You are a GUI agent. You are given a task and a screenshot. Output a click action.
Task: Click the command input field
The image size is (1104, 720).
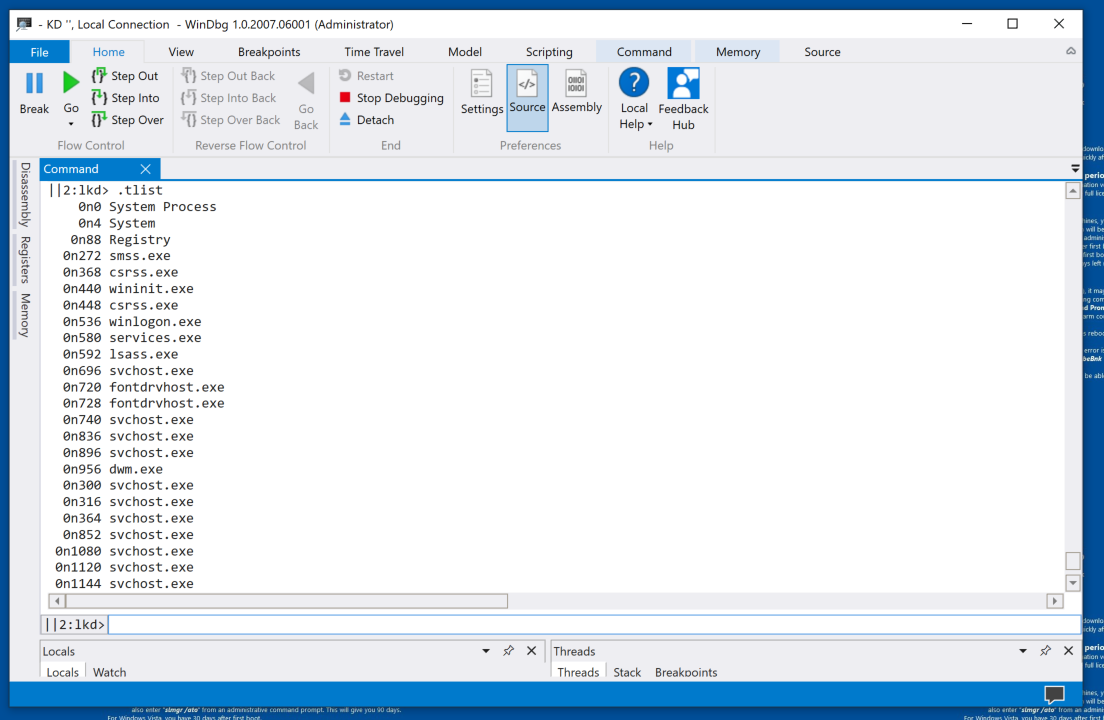[594, 624]
